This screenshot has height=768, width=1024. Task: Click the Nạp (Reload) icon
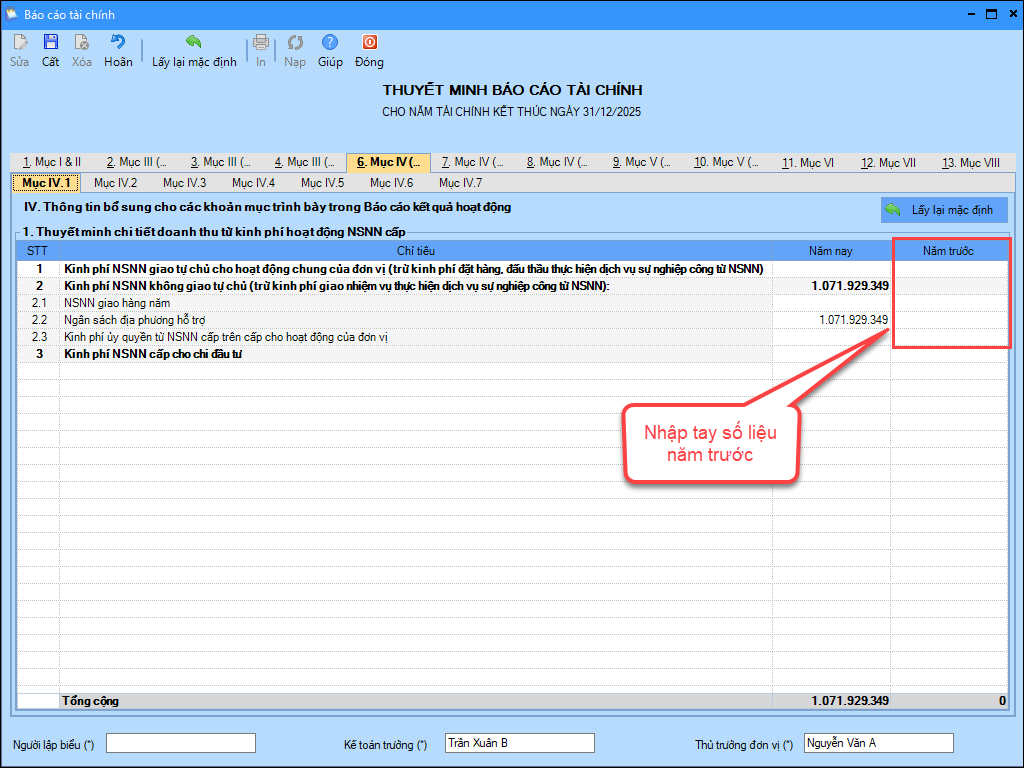pos(295,43)
